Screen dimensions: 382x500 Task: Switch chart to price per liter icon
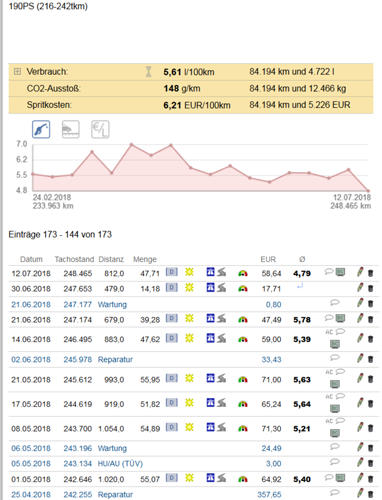(x=100, y=129)
